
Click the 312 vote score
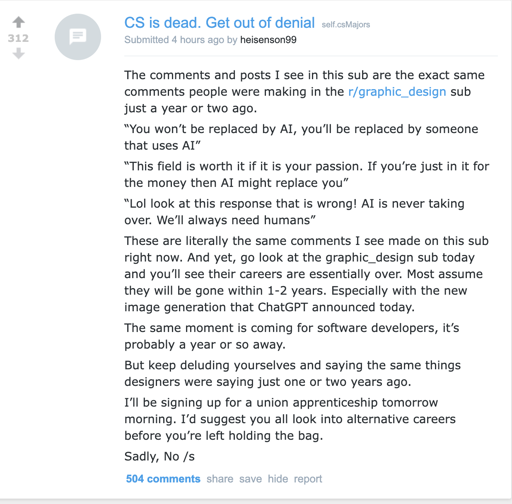pyautogui.click(x=18, y=38)
